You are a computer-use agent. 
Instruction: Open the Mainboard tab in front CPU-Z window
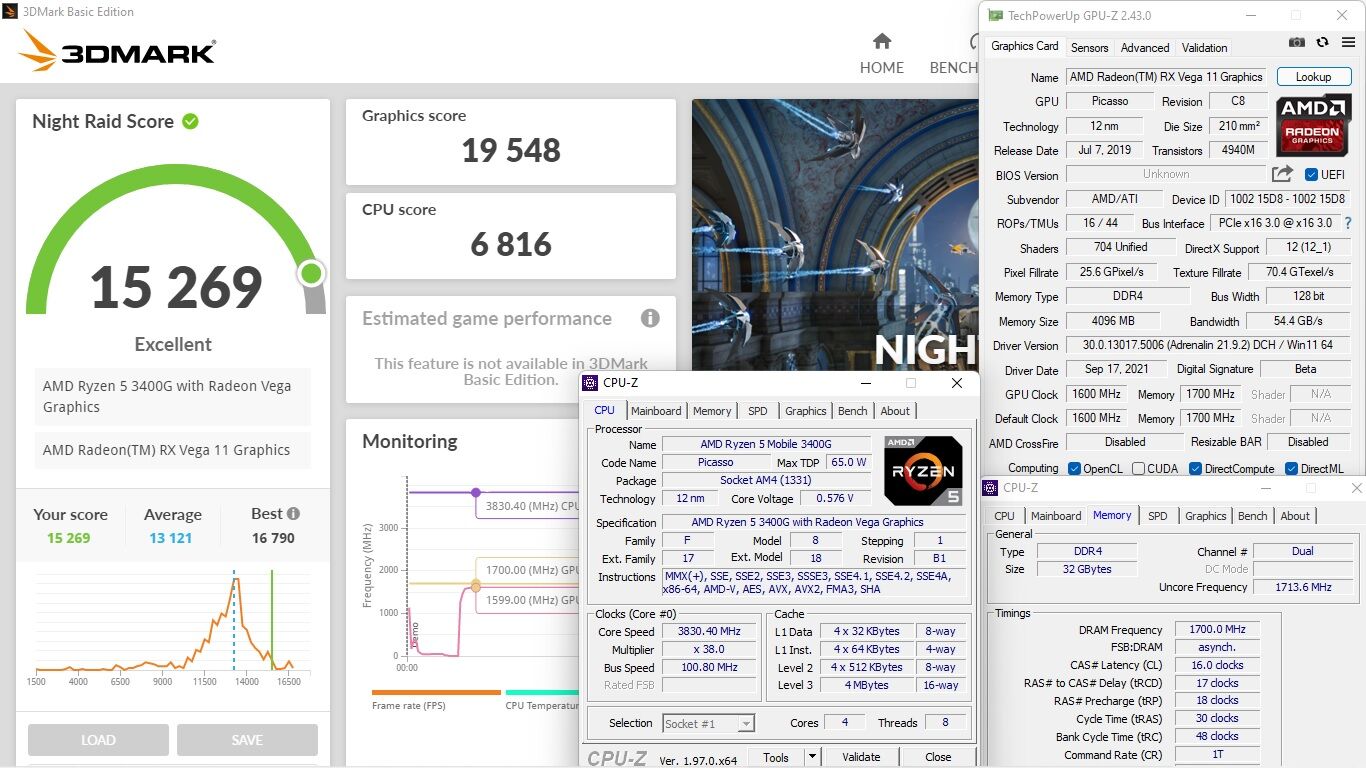click(656, 411)
